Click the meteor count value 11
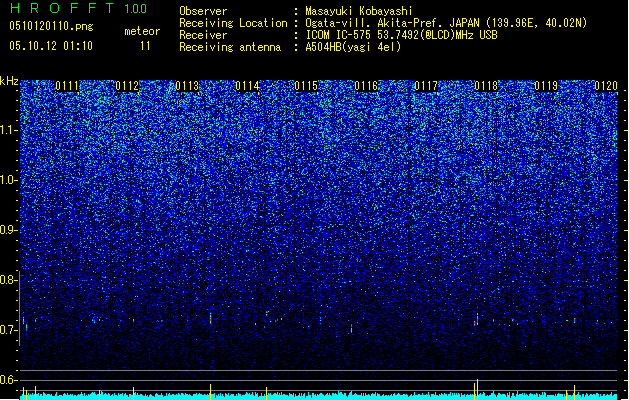The height and width of the screenshot is (400, 629). click(145, 46)
